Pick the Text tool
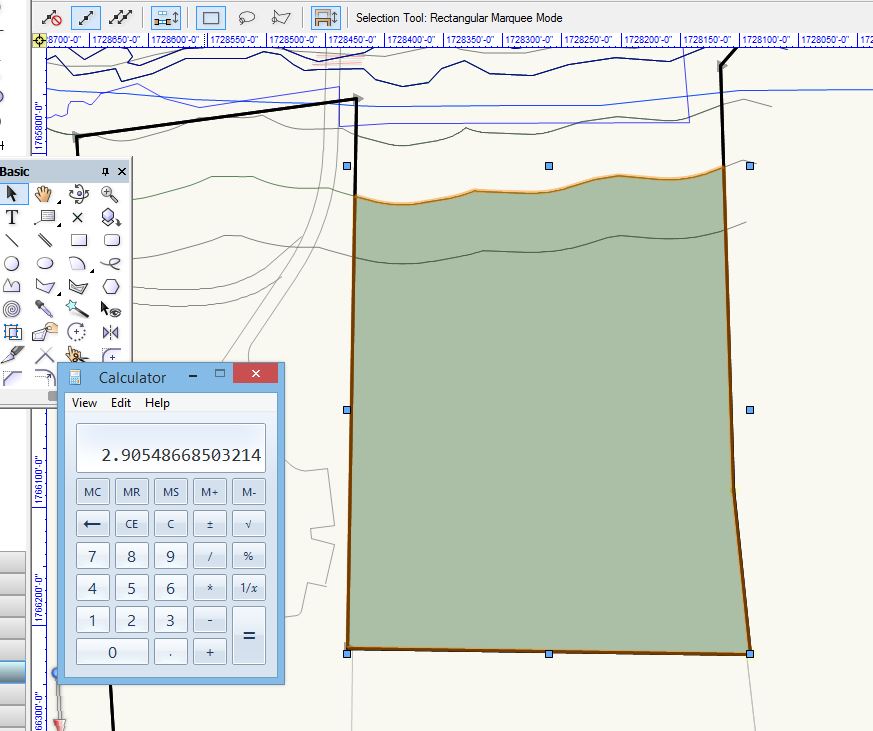Image resolution: width=873 pixels, height=731 pixels. coord(12,217)
